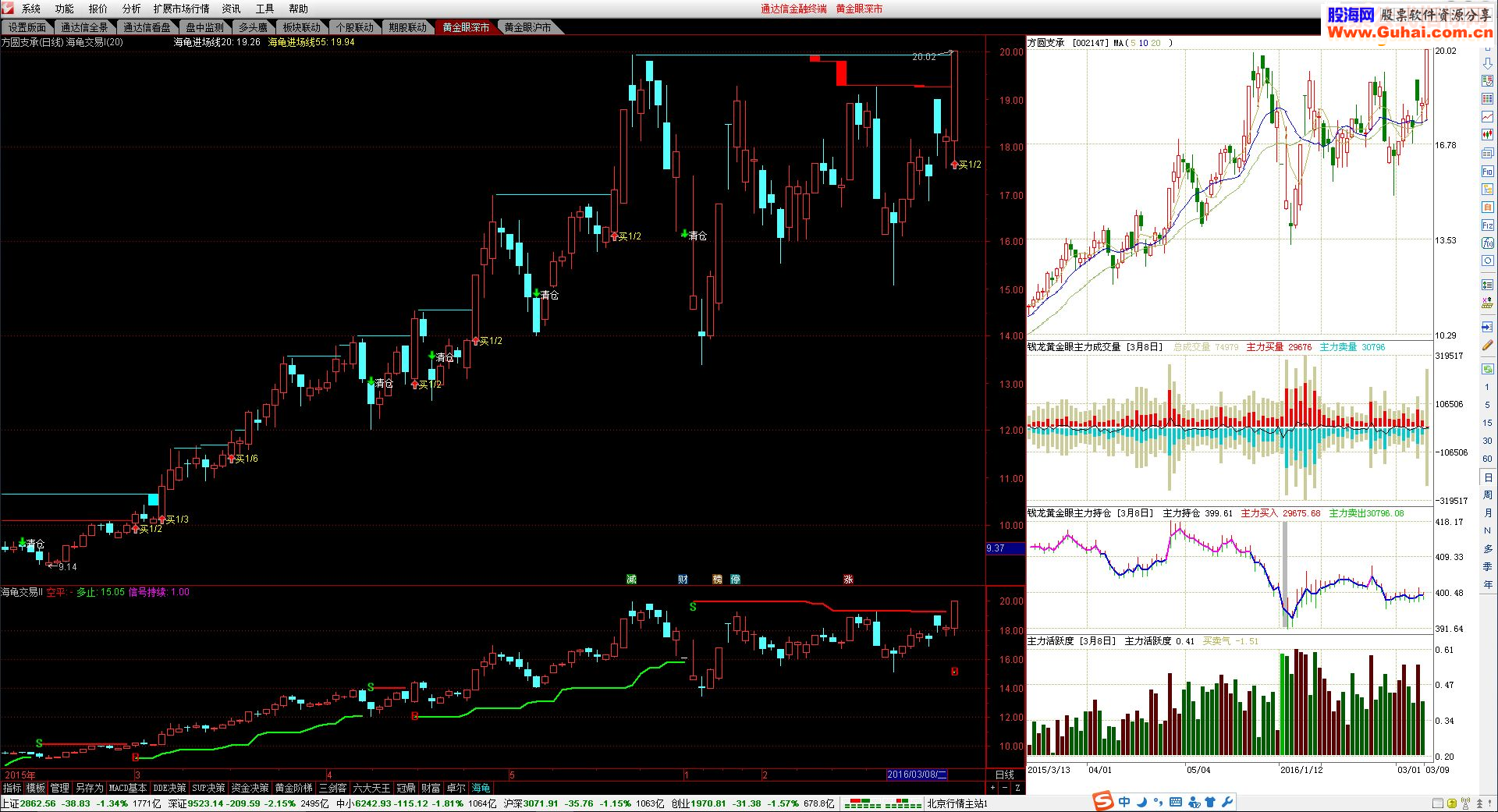Toggle the moon icon in IME bar
The height and width of the screenshot is (812, 1498).
coord(1141,802)
